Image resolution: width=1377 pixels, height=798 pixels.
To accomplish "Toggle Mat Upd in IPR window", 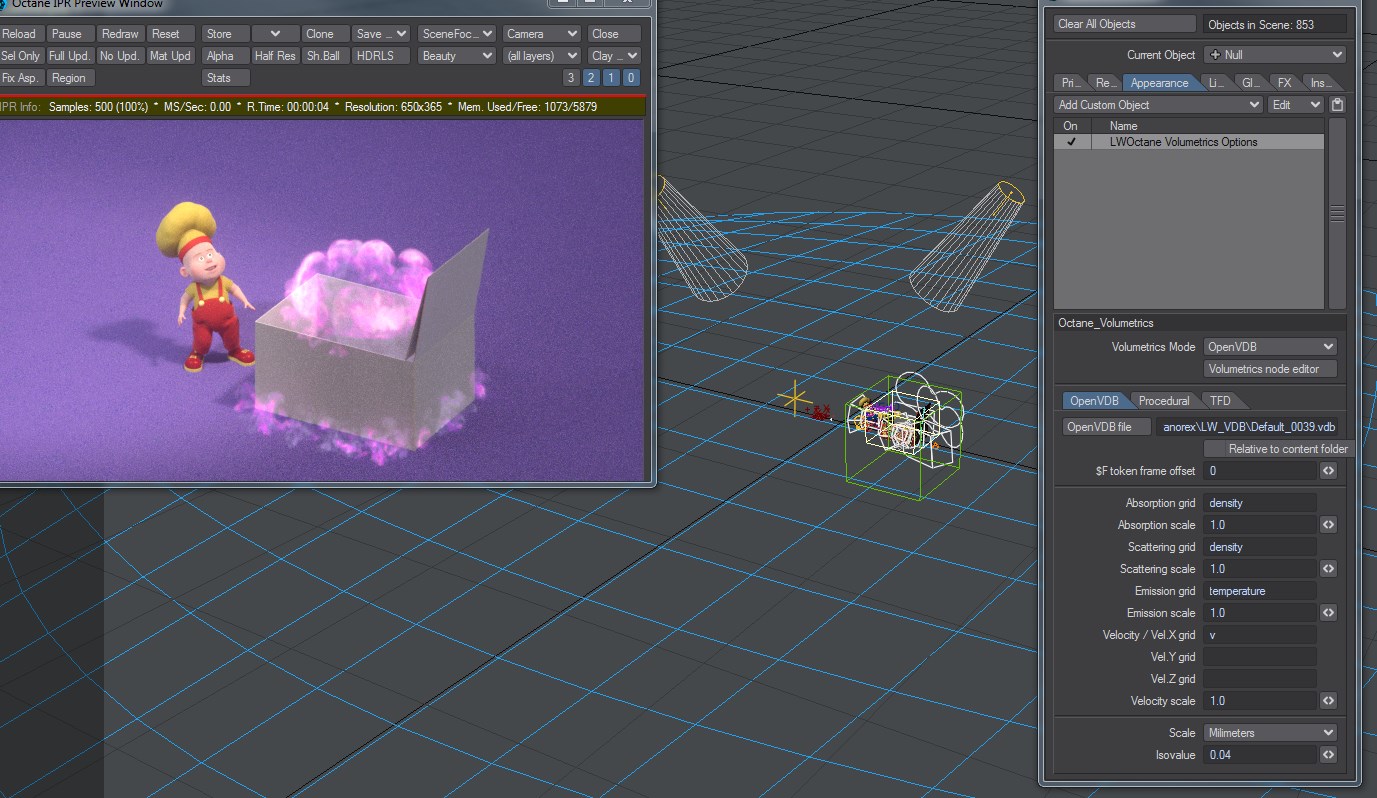I will pyautogui.click(x=171, y=56).
